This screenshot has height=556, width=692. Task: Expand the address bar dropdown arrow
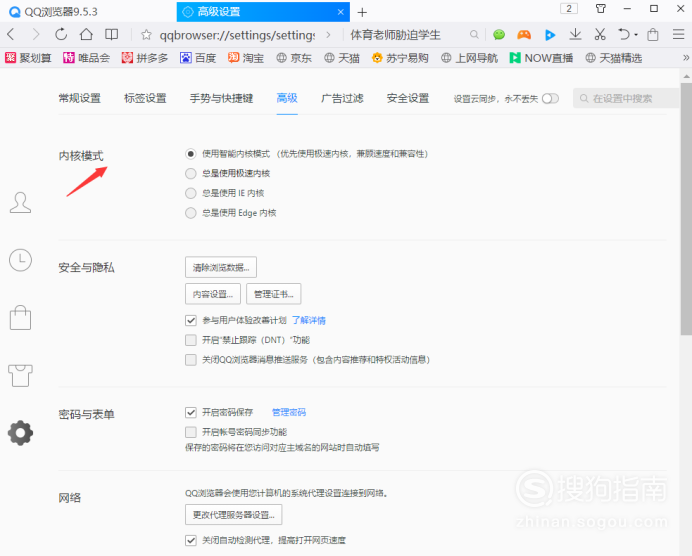point(328,34)
